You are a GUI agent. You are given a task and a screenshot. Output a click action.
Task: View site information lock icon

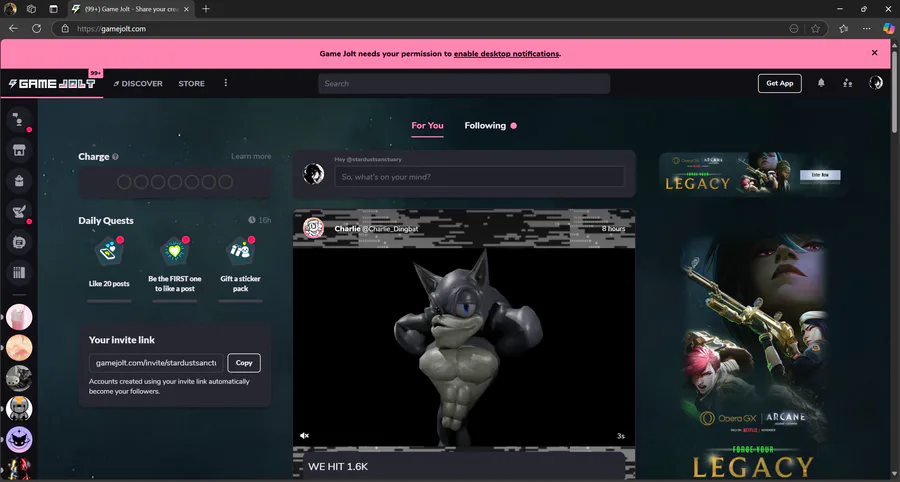[65, 28]
